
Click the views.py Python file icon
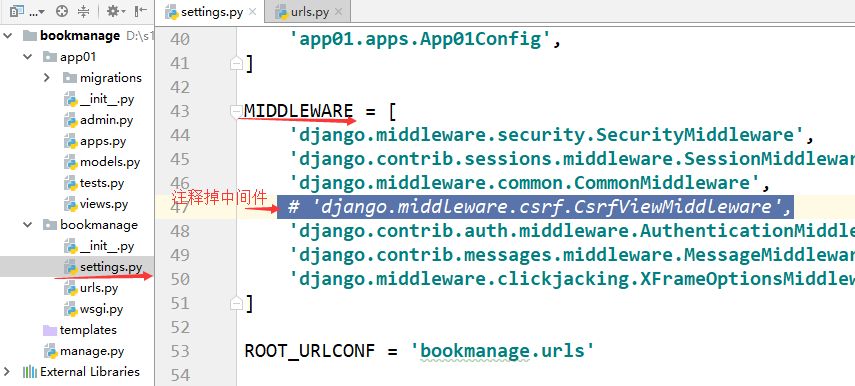click(x=70, y=204)
